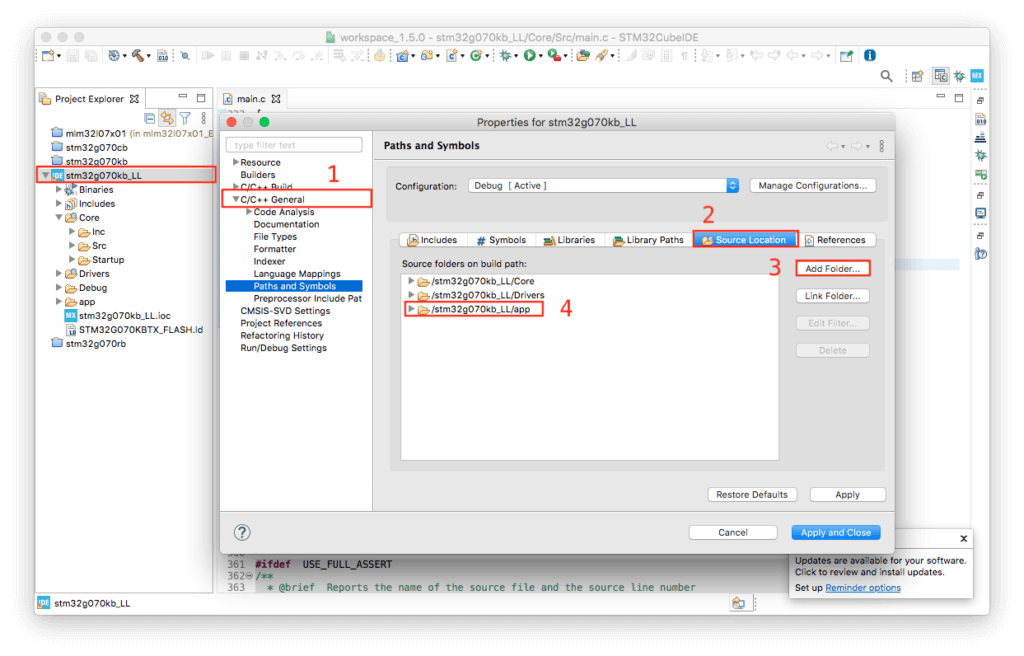This screenshot has height=656, width=1024.
Task: Click the Build hammer toolbar icon
Action: 137,56
